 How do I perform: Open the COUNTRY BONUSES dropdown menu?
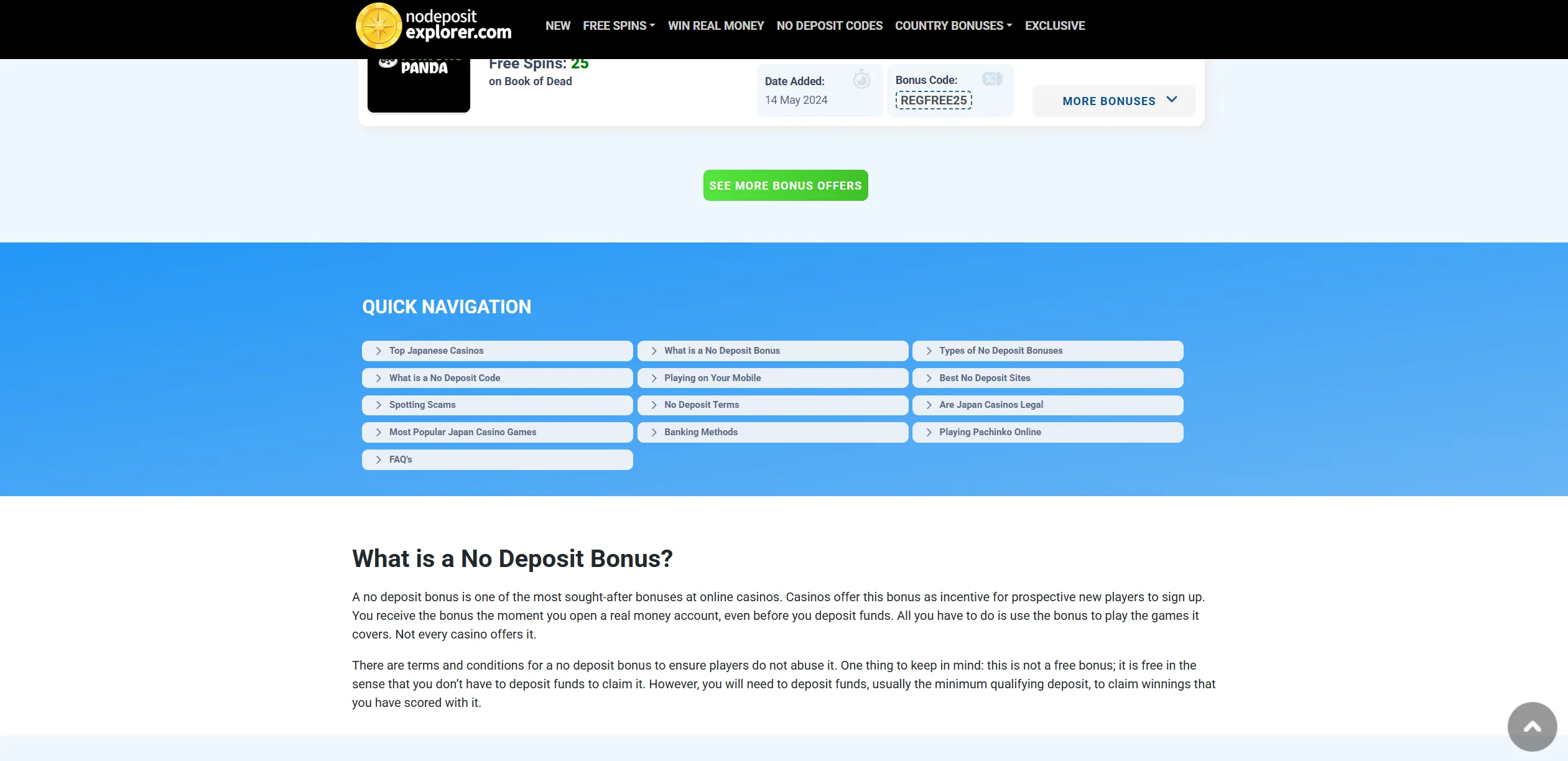(x=953, y=26)
